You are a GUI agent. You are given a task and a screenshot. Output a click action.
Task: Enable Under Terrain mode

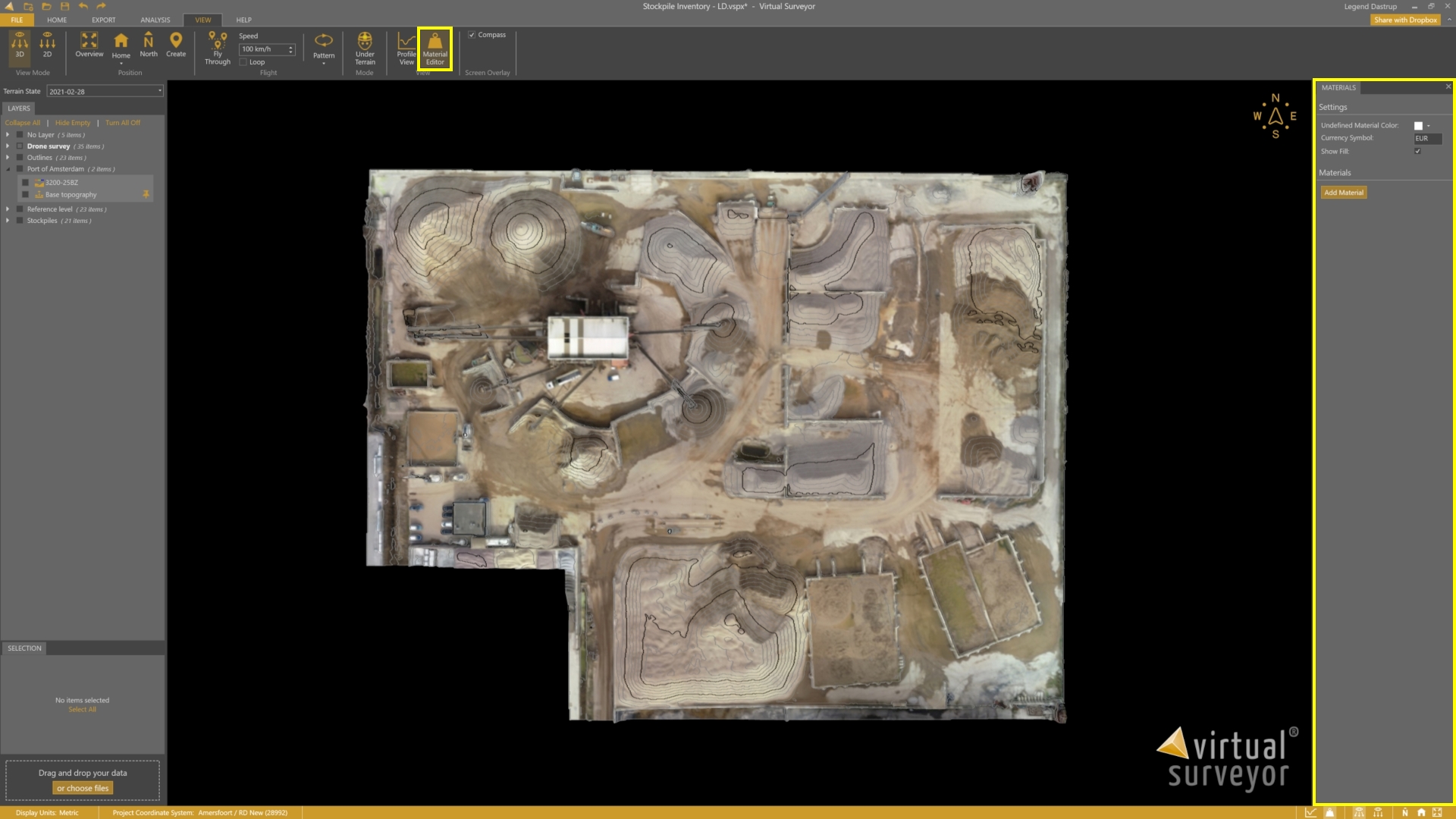tap(365, 45)
